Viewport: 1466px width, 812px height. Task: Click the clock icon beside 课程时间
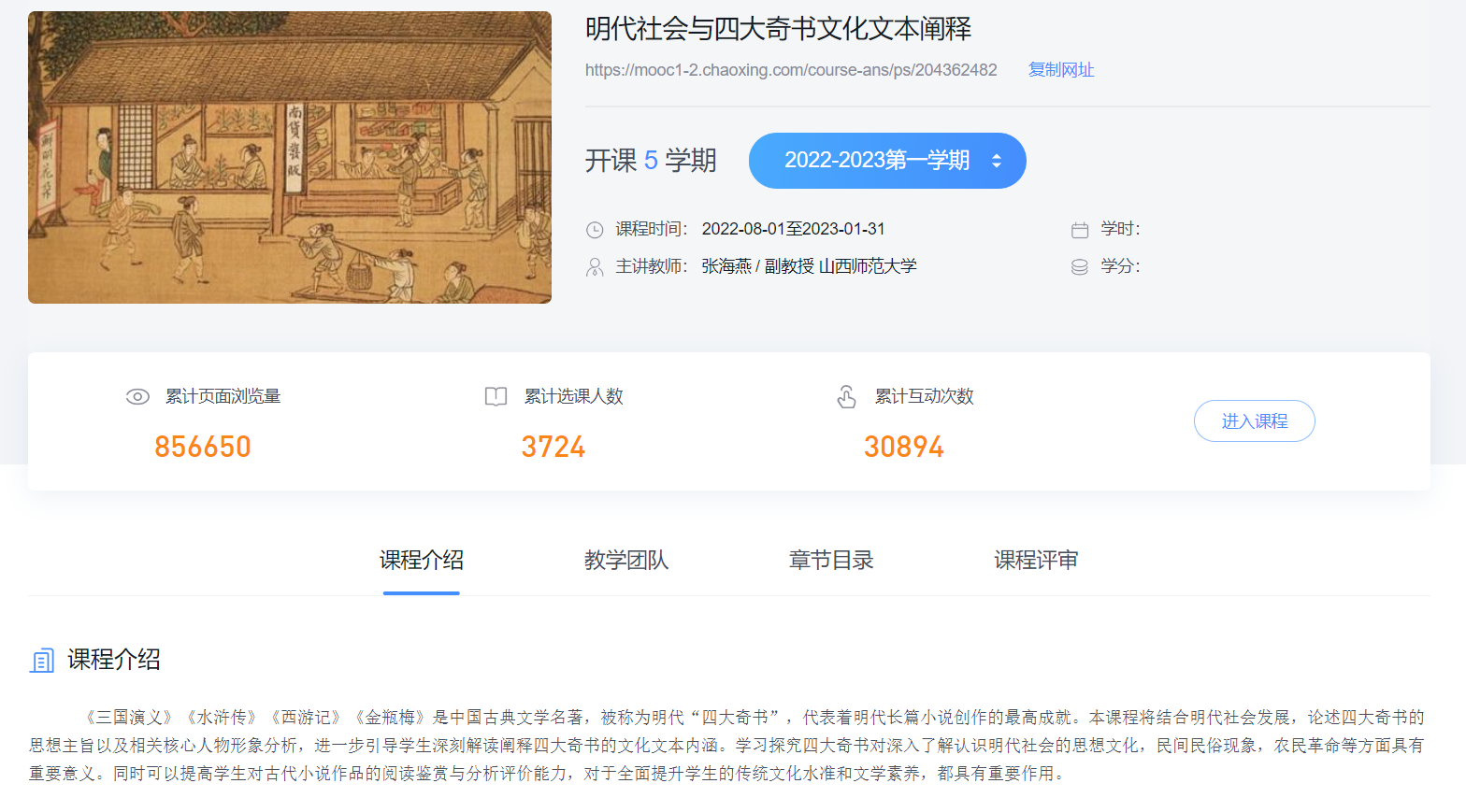(595, 230)
